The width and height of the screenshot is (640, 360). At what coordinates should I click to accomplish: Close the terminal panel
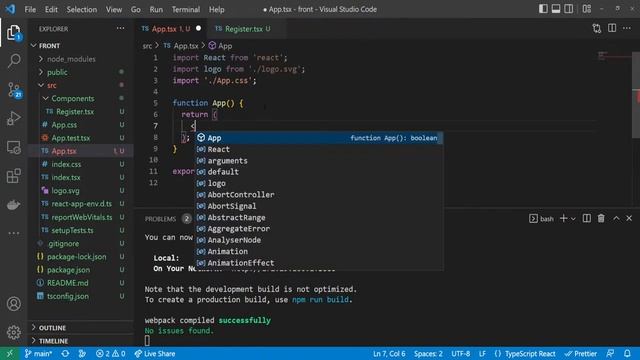[629, 218]
